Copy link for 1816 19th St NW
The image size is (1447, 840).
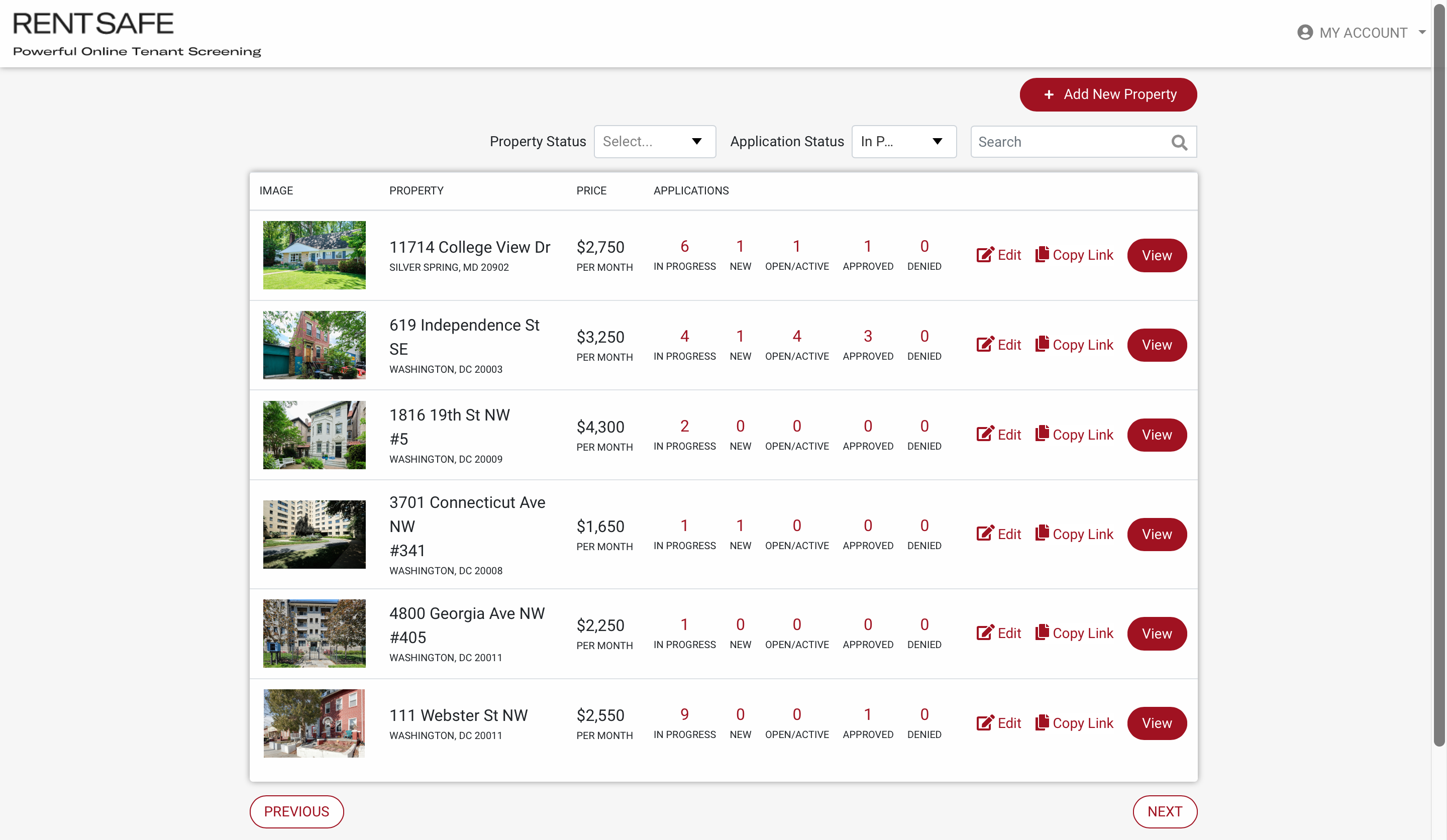click(1074, 435)
